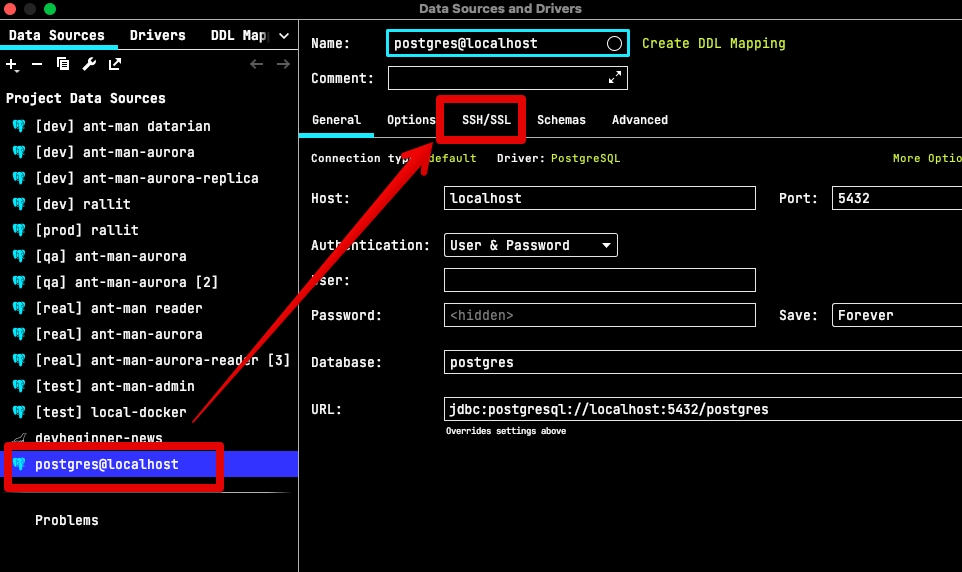The width and height of the screenshot is (962, 572).
Task: Click the Host field containing localhost
Action: (x=599, y=198)
